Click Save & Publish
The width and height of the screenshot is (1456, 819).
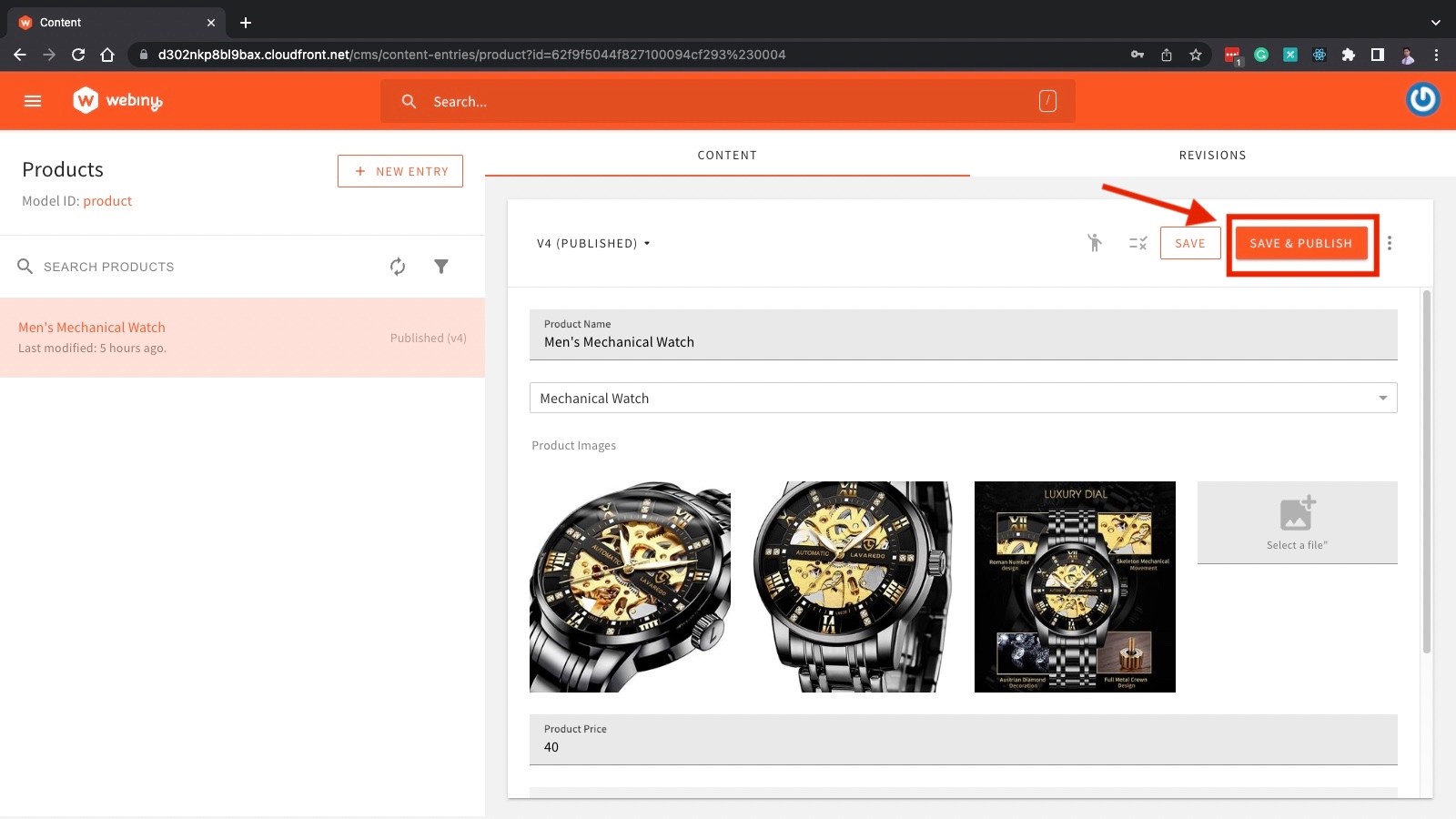coord(1300,243)
